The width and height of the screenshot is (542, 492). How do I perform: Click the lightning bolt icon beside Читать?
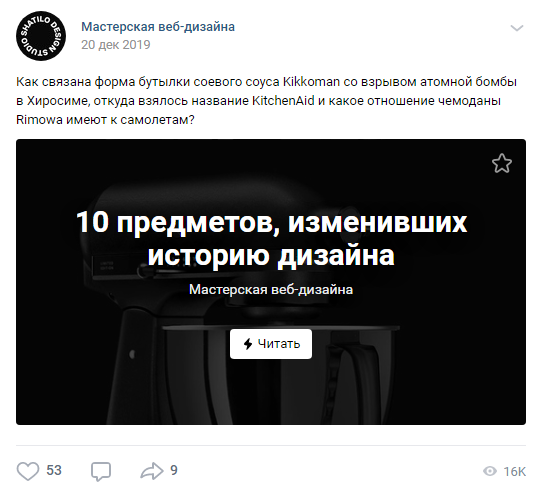(247, 344)
